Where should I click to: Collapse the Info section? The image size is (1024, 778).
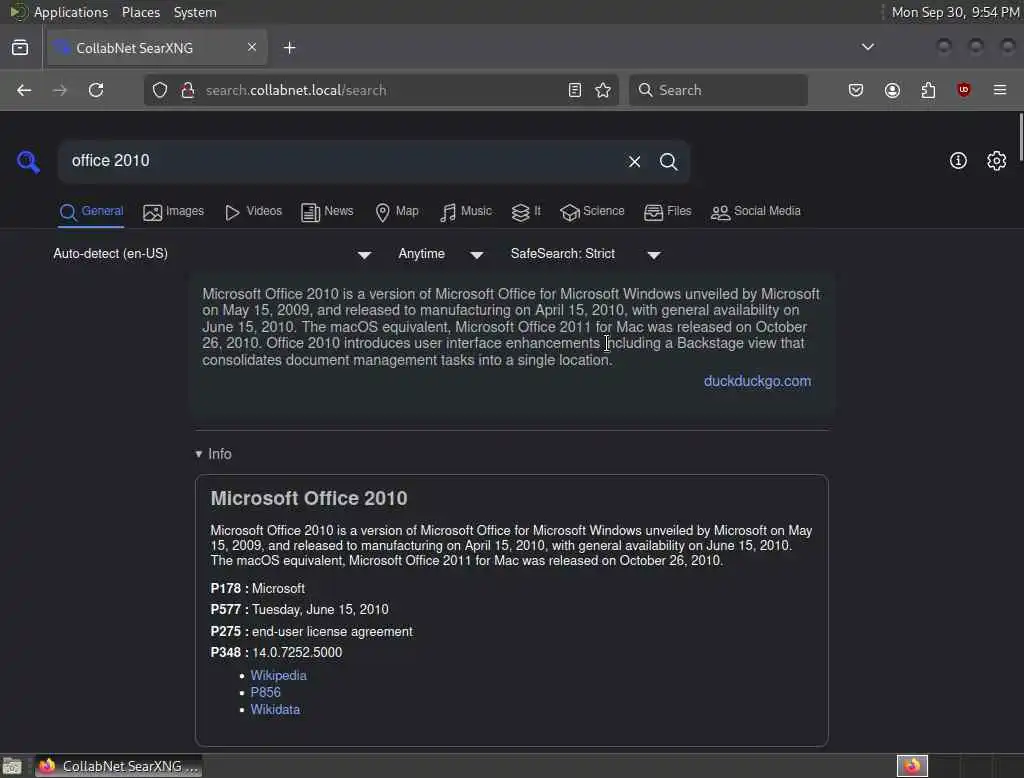pos(214,454)
